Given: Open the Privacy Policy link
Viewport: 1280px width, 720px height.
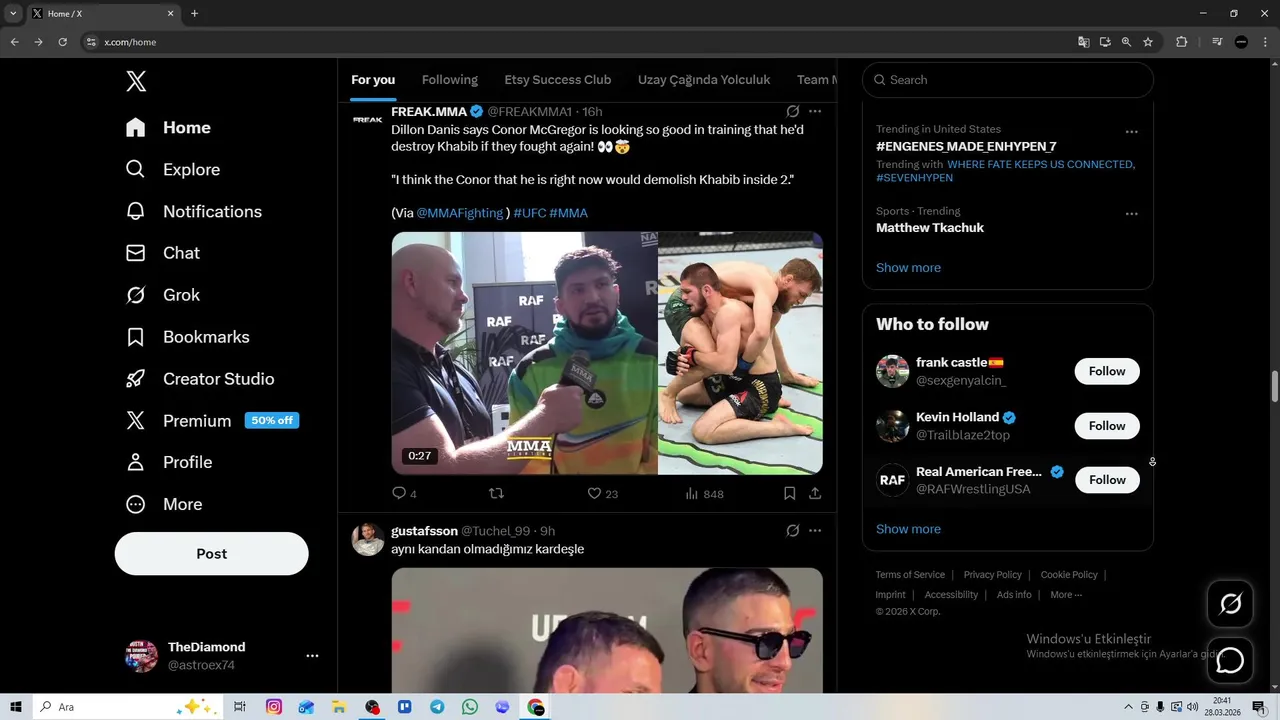Looking at the screenshot, I should 992,575.
